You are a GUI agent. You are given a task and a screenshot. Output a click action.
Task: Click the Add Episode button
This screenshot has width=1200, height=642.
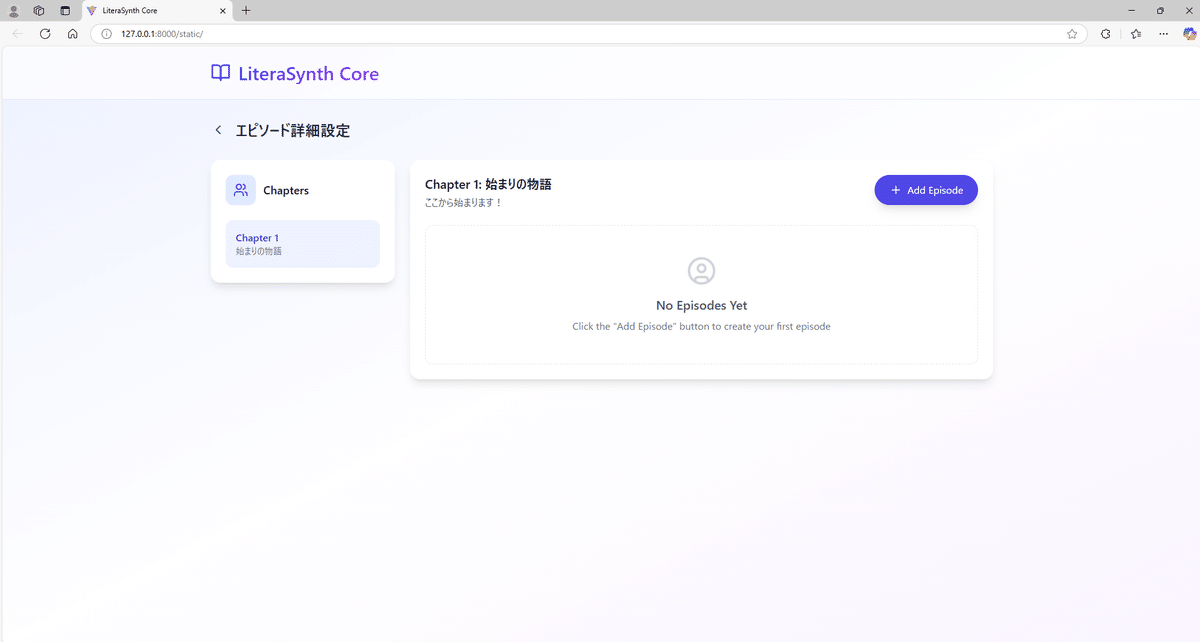[x=926, y=190]
